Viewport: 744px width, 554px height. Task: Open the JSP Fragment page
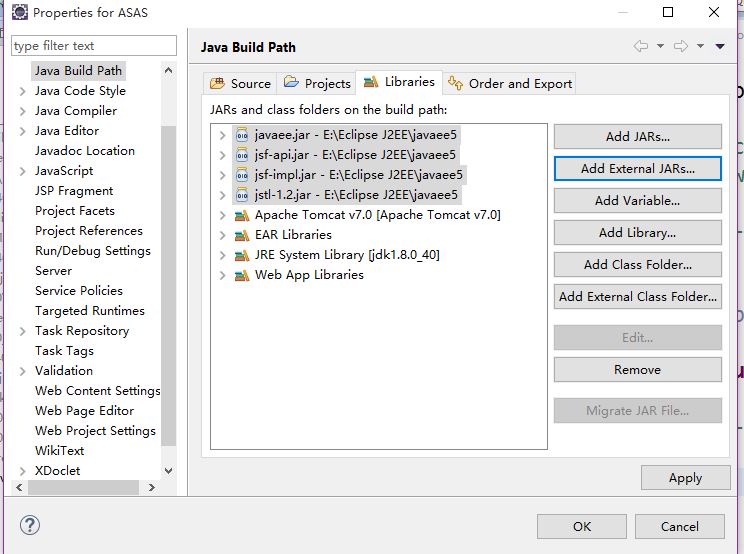click(74, 191)
